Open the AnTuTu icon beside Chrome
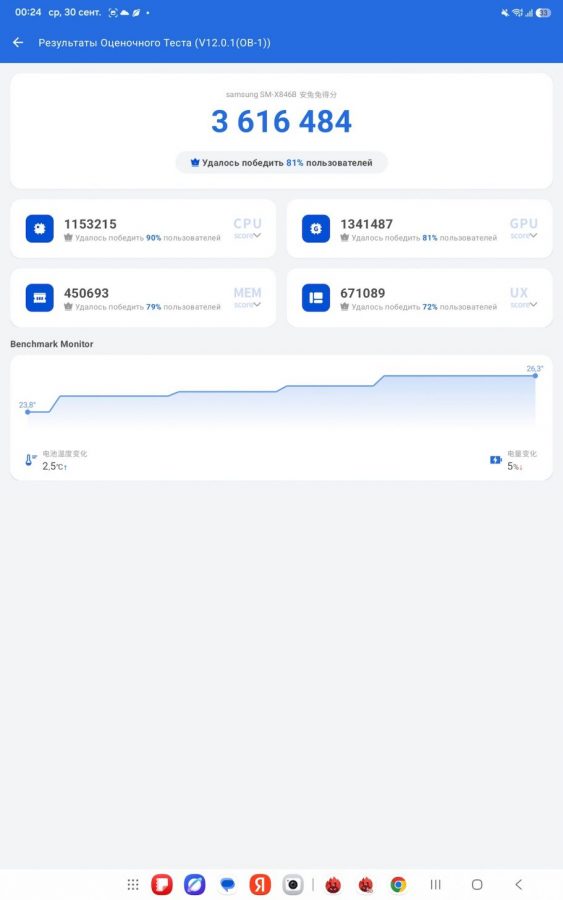The image size is (563, 900). tap(366, 885)
